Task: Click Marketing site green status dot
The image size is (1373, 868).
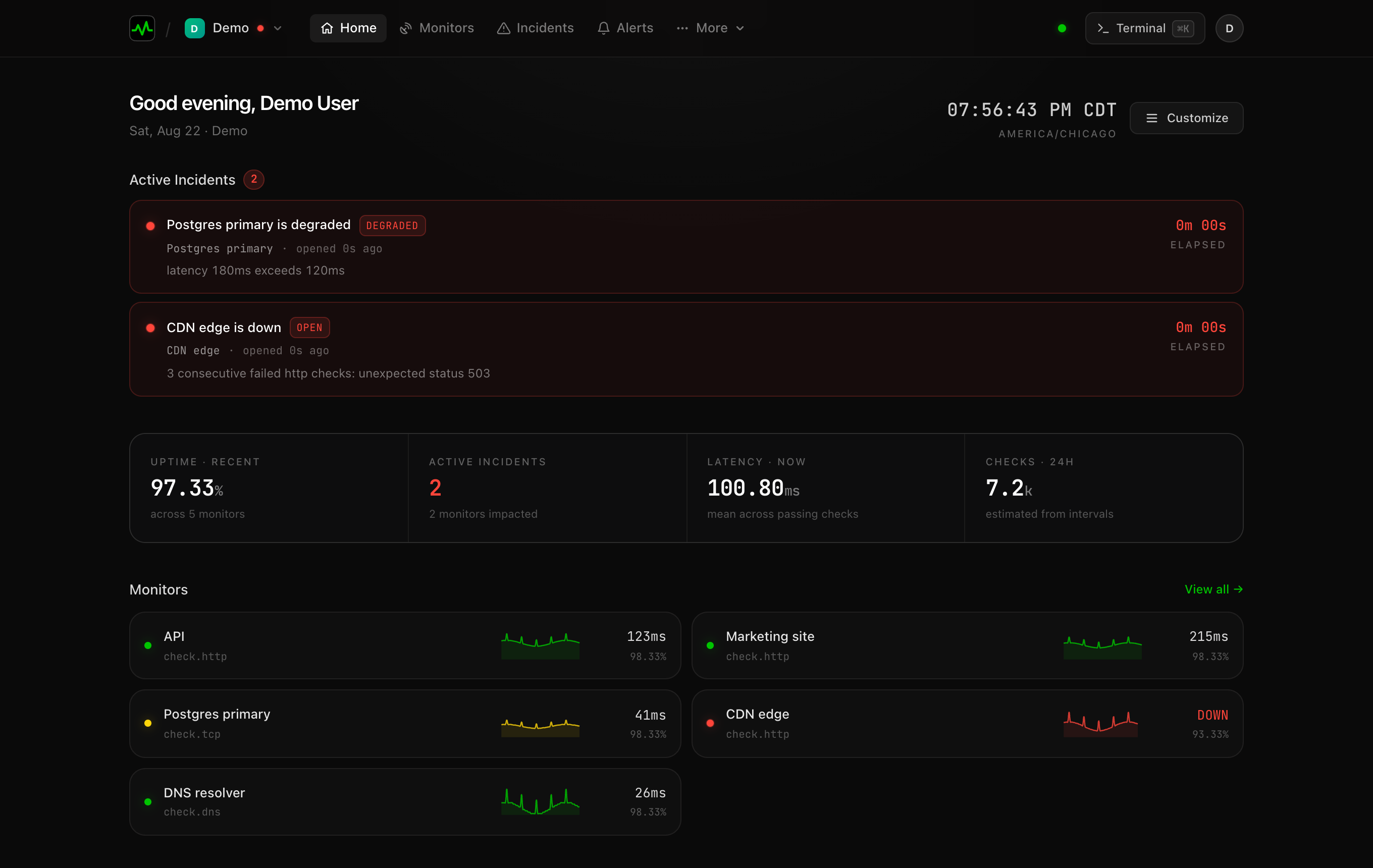Action: click(710, 646)
